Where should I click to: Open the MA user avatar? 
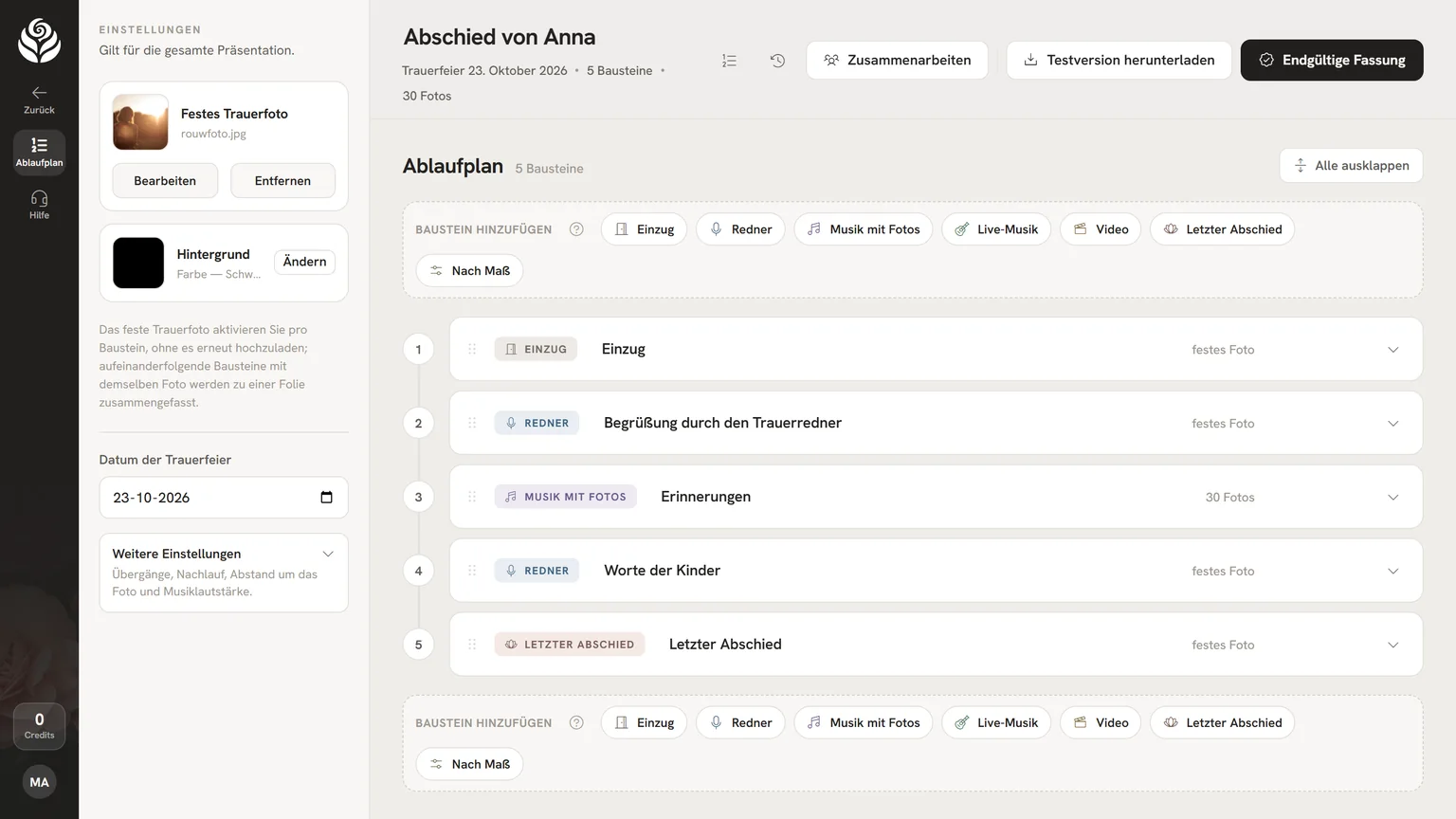[x=39, y=782]
